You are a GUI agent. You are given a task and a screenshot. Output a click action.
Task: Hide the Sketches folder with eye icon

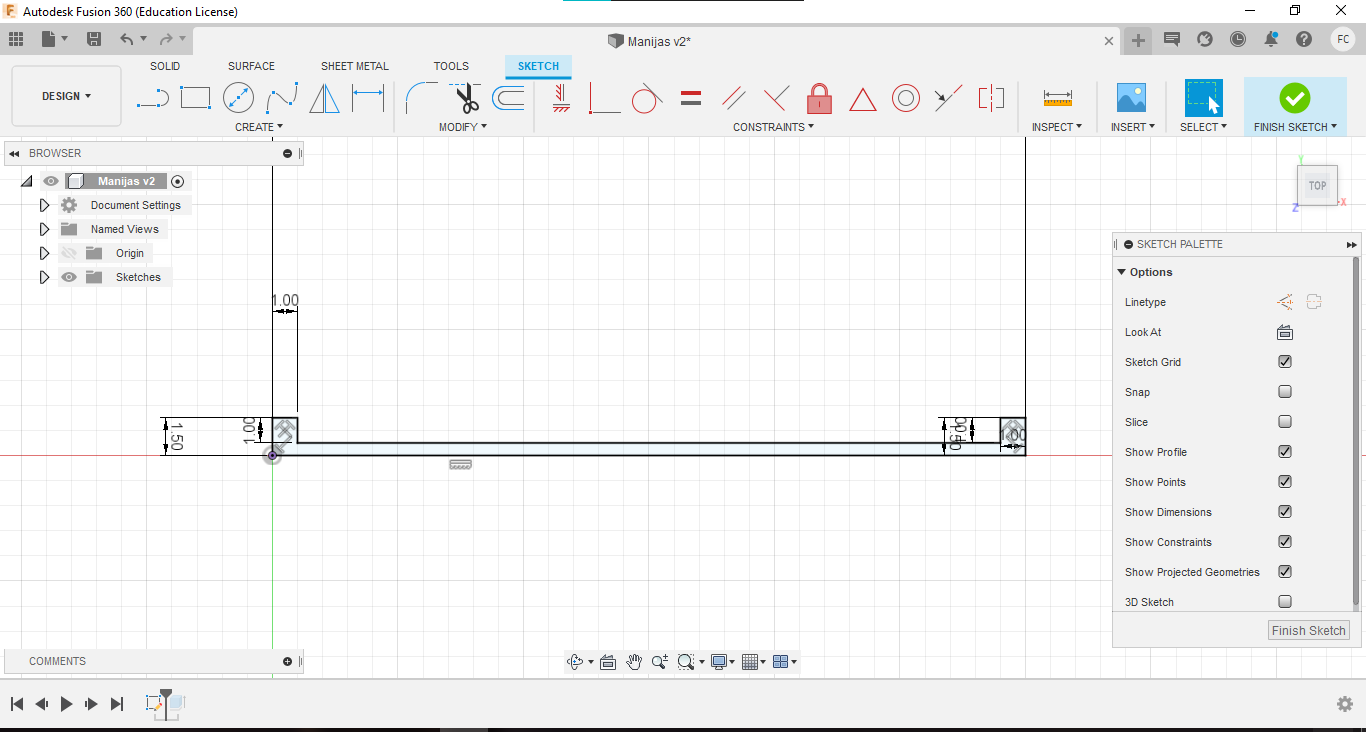[69, 277]
